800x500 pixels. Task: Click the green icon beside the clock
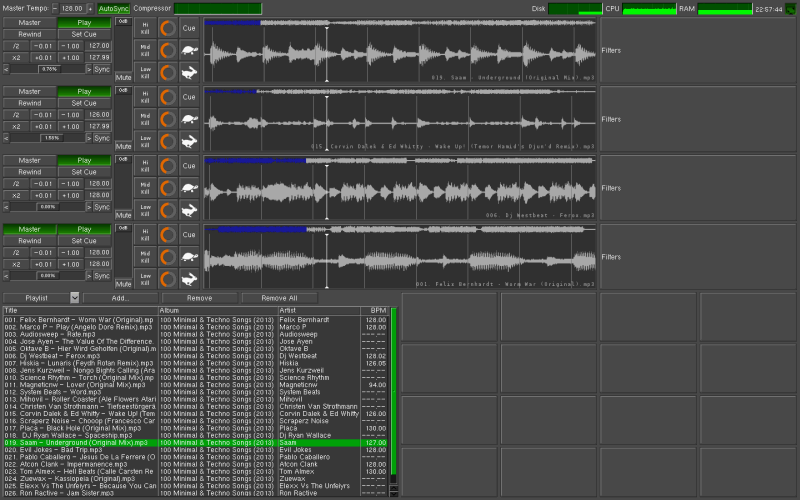point(791,9)
